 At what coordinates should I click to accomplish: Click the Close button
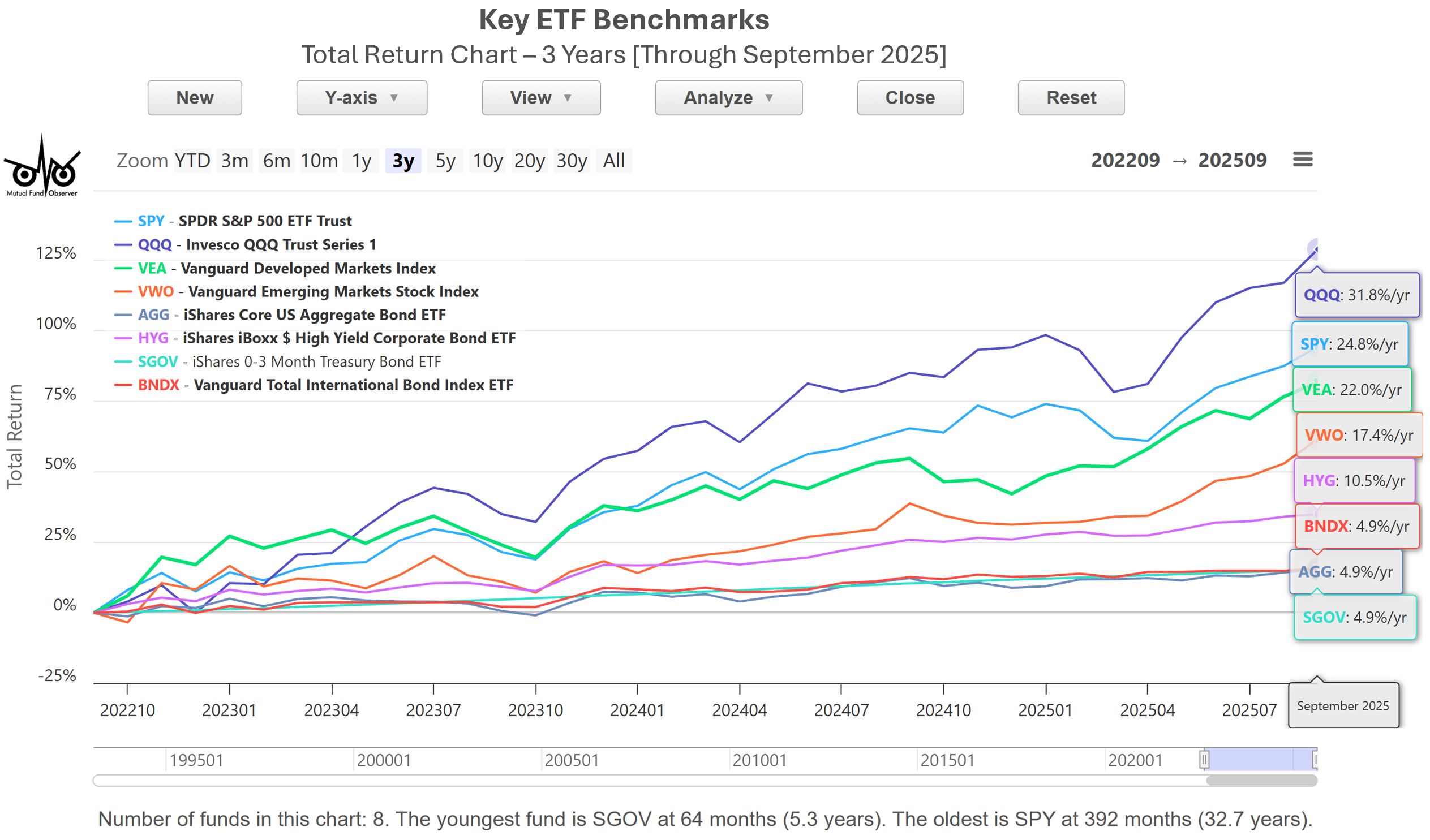click(910, 97)
